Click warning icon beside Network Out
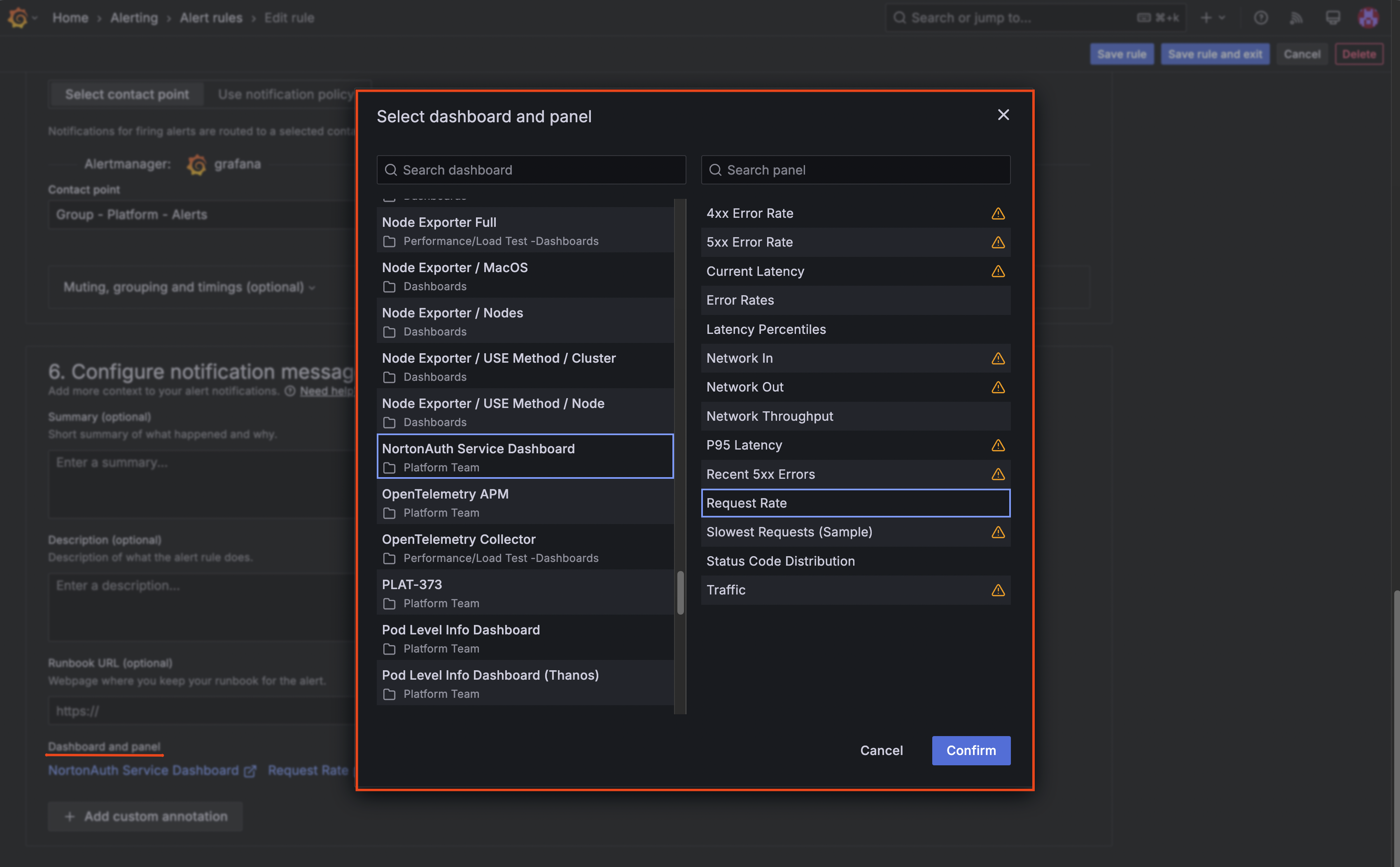The image size is (1400, 867). tap(998, 387)
